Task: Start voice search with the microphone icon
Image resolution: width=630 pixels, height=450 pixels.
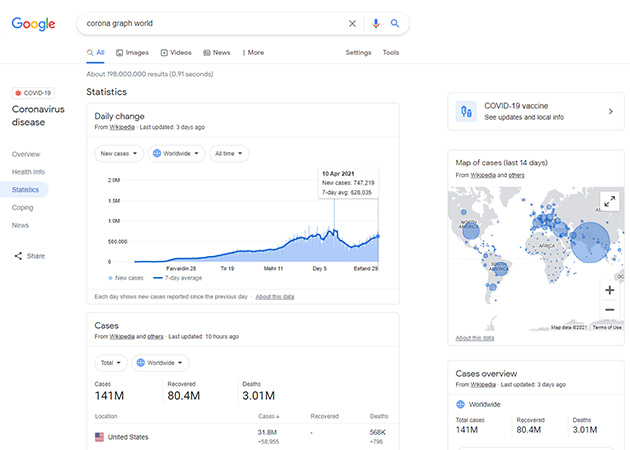Action: click(x=376, y=24)
